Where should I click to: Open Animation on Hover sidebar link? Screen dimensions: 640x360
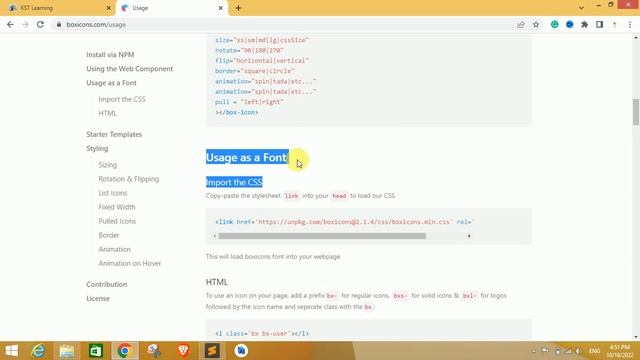tap(129, 263)
